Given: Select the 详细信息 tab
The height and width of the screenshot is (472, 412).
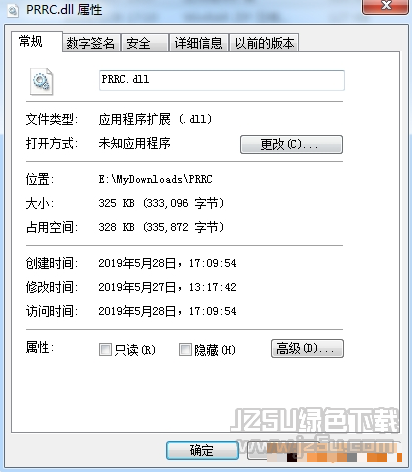Looking at the screenshot, I should pyautogui.click(x=199, y=43).
